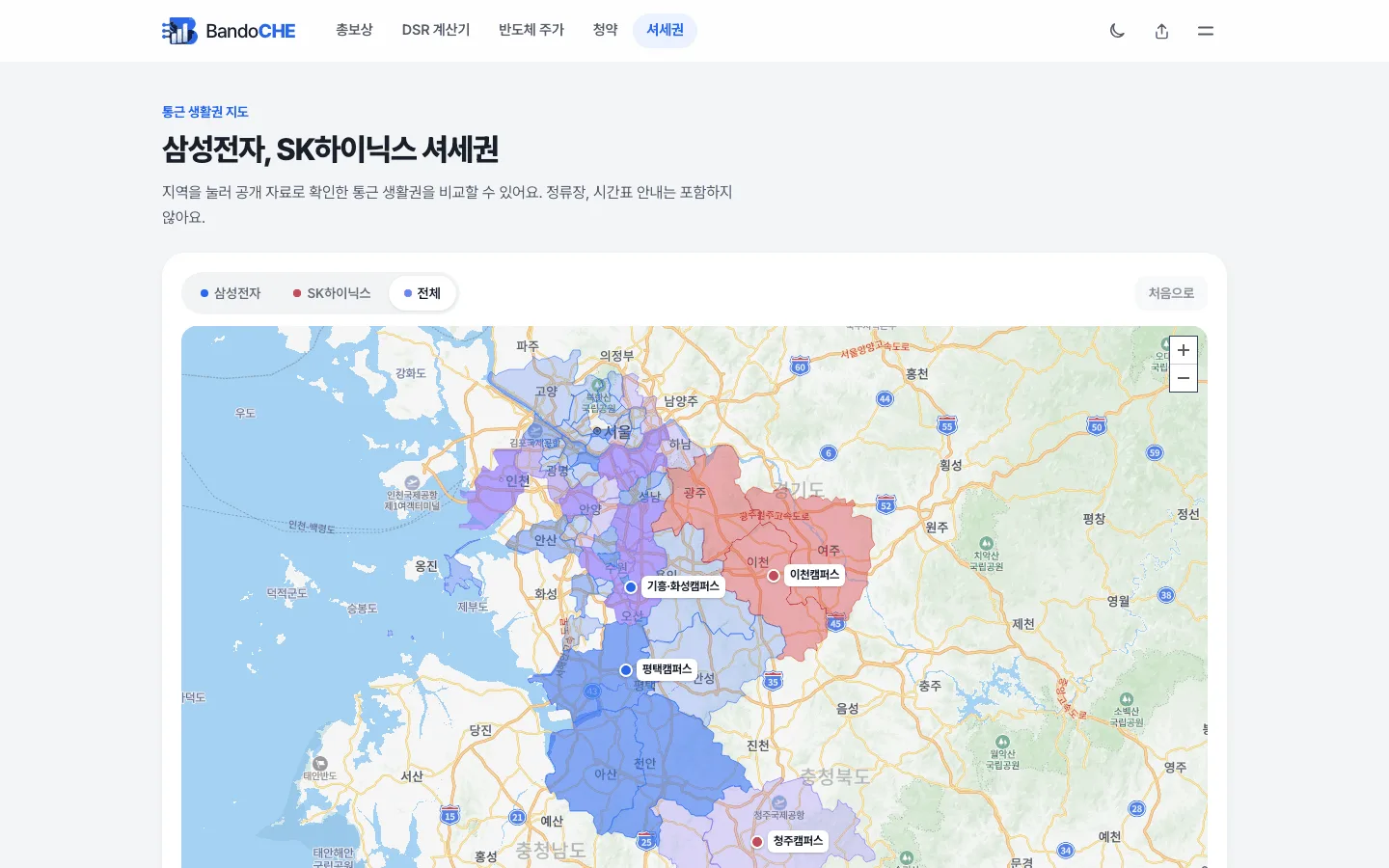Click the 당진 label on the map
Screen dimensions: 1389x868
pyautogui.click(x=480, y=730)
